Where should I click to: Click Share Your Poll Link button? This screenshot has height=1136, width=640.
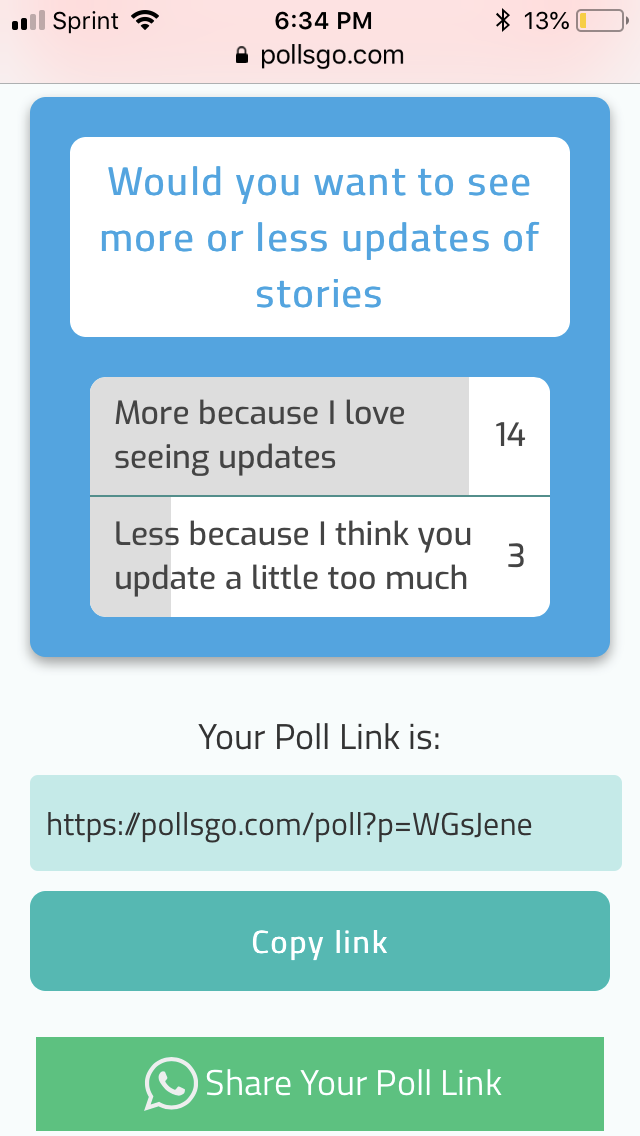(320, 1084)
